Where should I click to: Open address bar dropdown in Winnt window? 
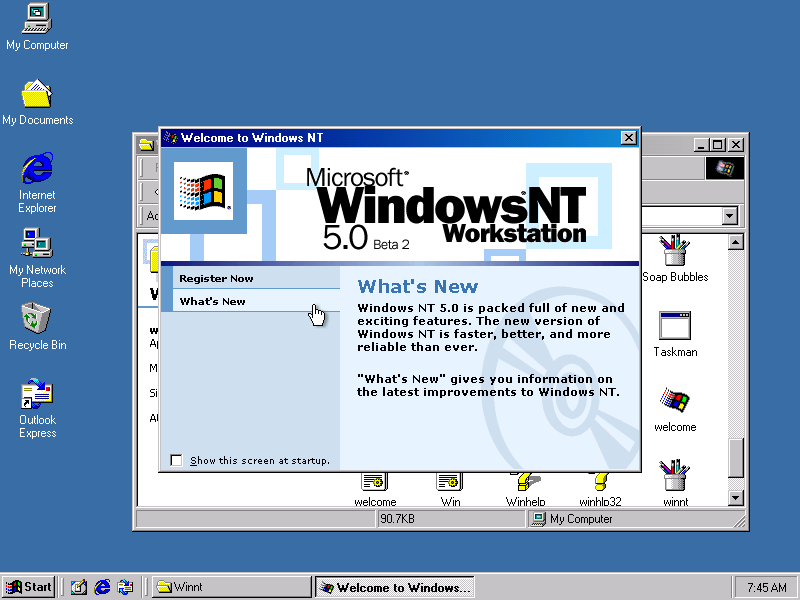tap(730, 216)
